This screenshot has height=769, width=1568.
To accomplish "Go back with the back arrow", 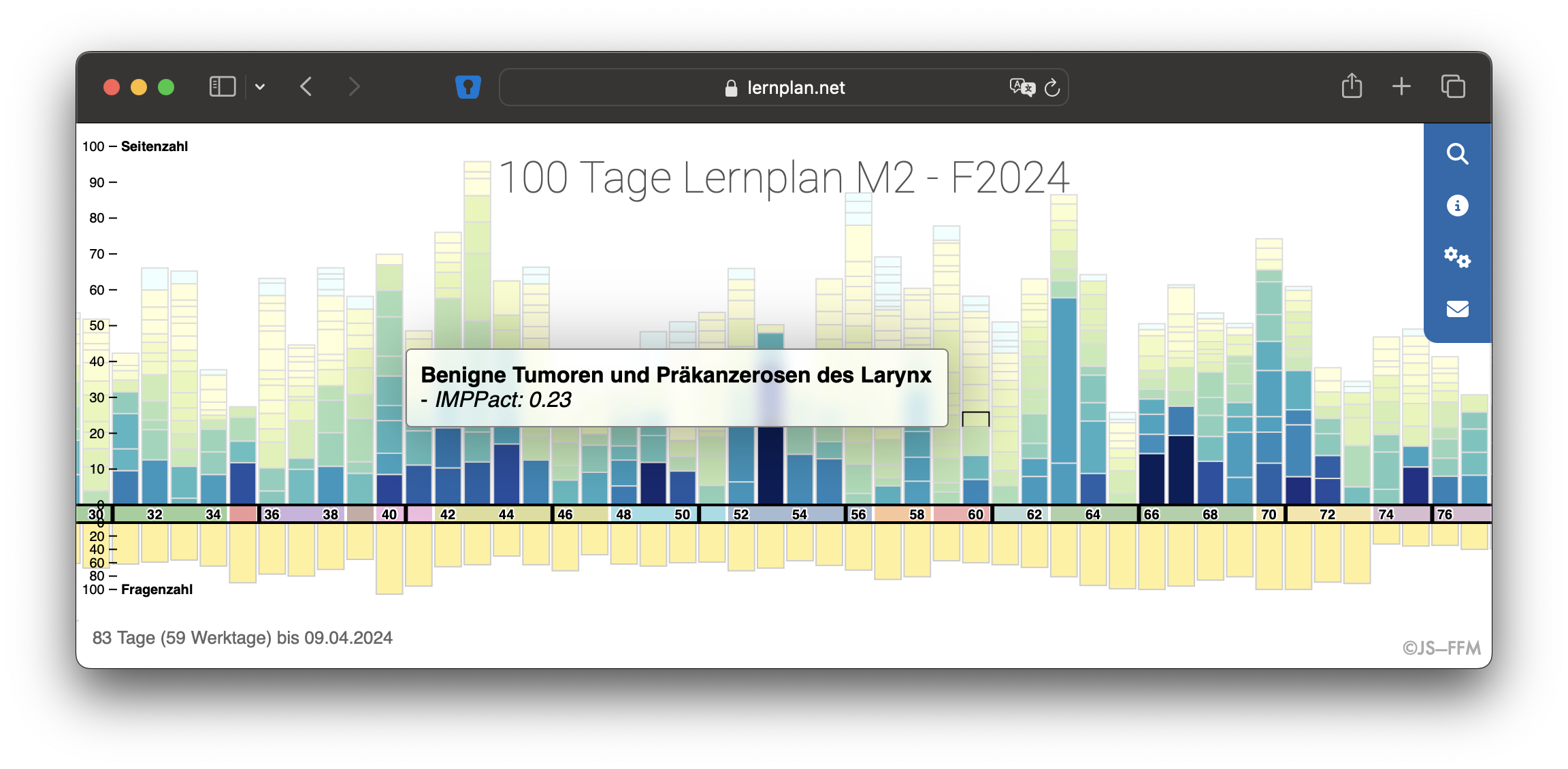I will coord(306,86).
